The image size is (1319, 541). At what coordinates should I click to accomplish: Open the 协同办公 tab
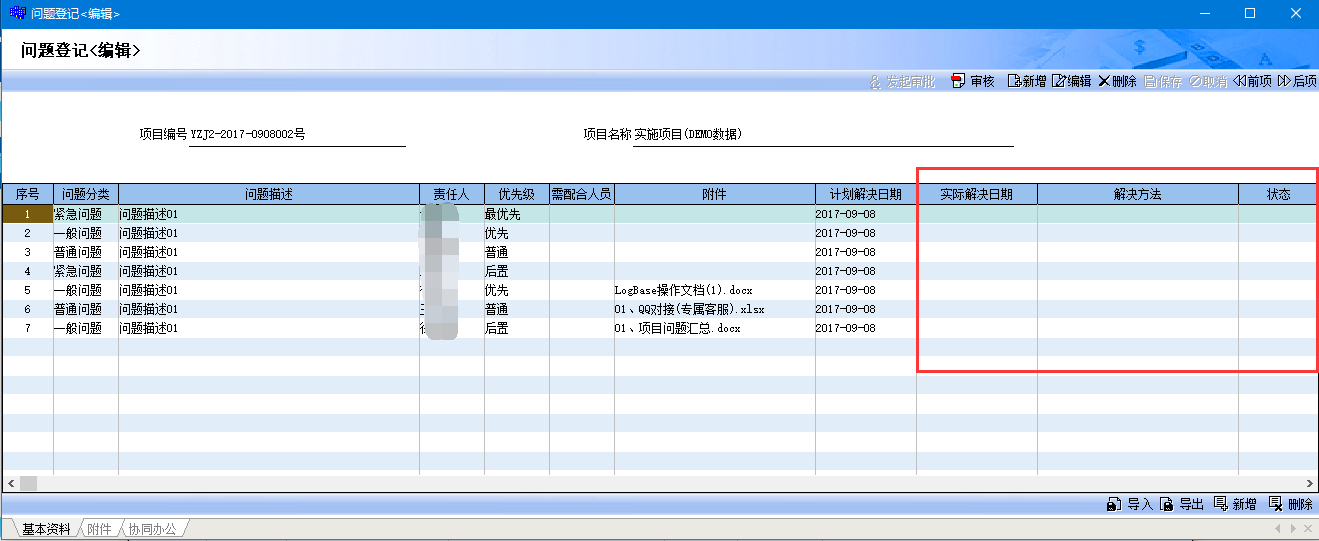pos(151,529)
